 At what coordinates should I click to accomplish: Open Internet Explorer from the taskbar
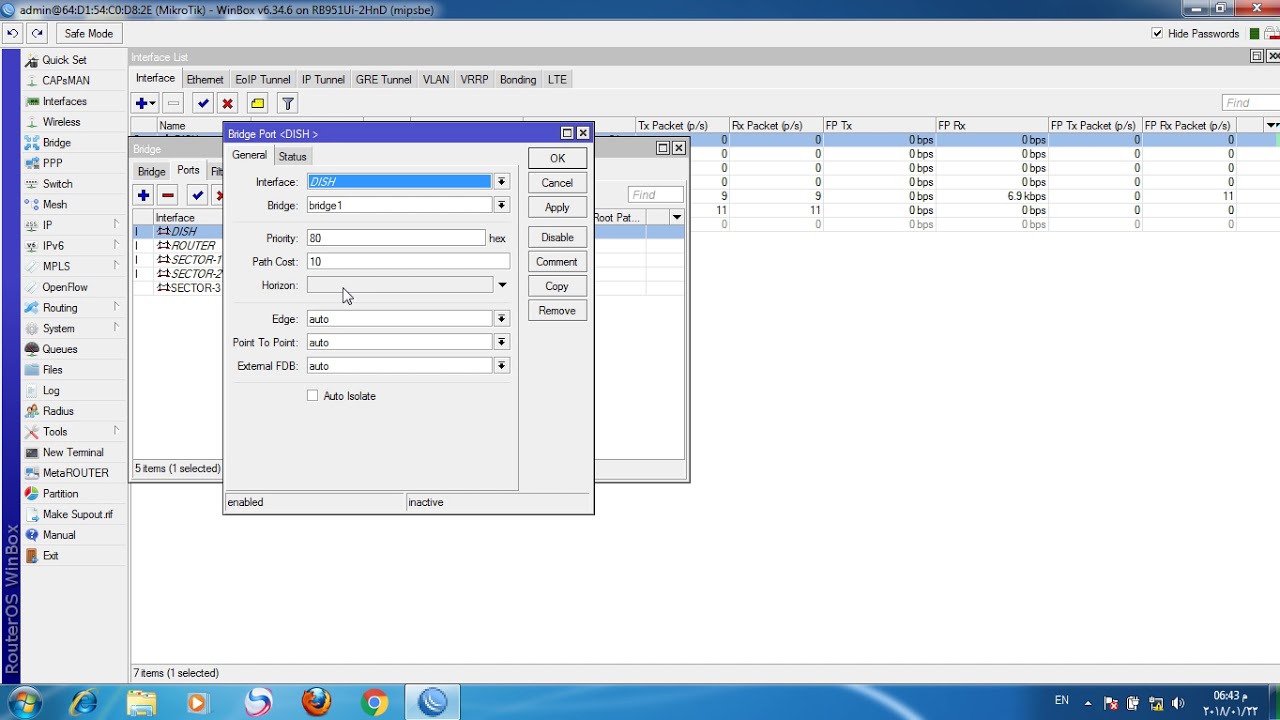84,703
